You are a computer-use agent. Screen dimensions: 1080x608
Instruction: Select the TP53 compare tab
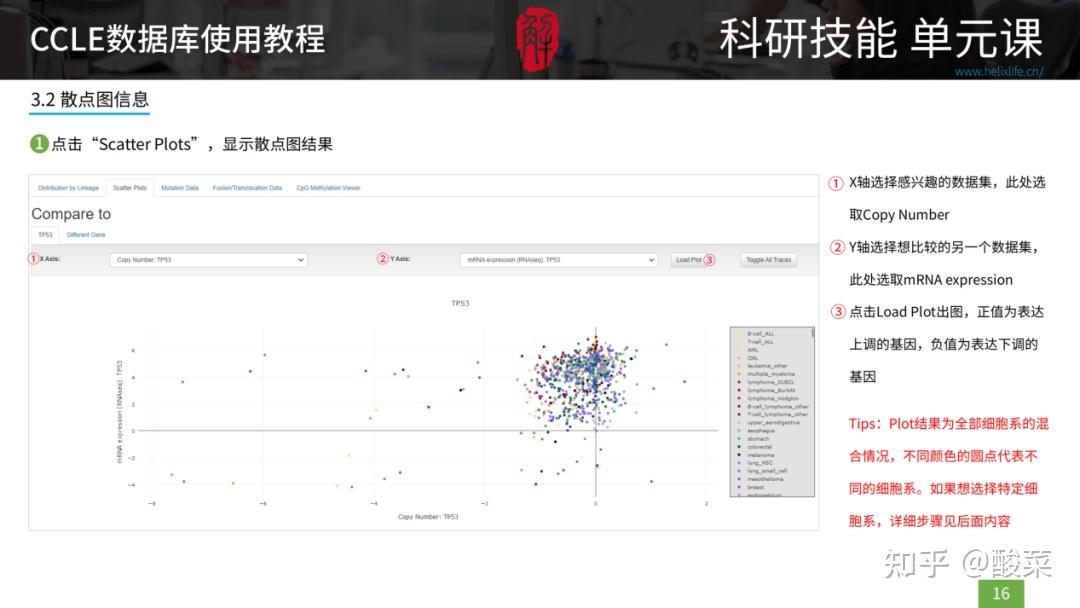45,235
